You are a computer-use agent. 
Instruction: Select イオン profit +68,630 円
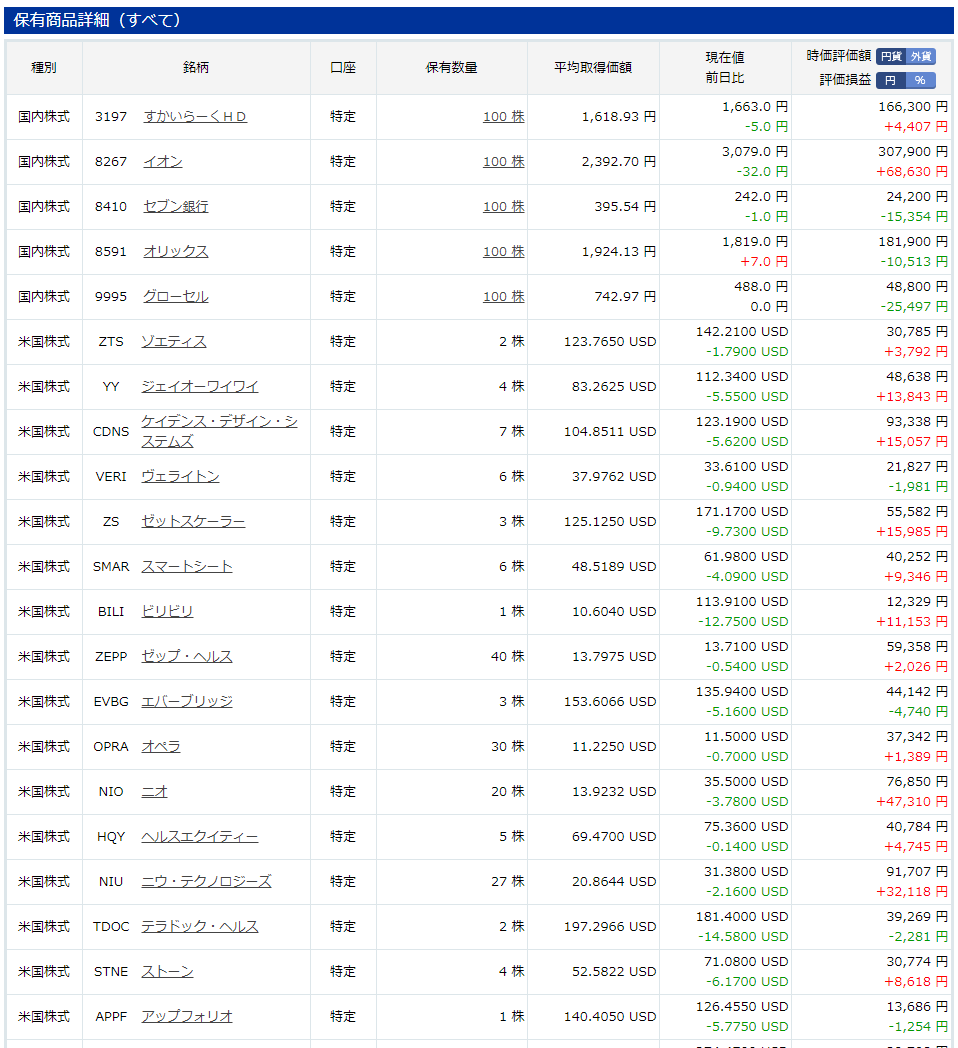pos(912,172)
